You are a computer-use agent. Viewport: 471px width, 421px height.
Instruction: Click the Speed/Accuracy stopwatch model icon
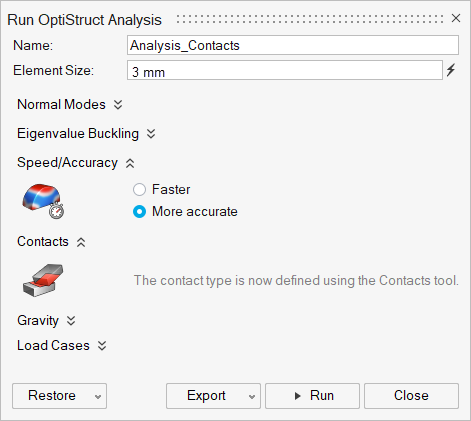click(43, 201)
